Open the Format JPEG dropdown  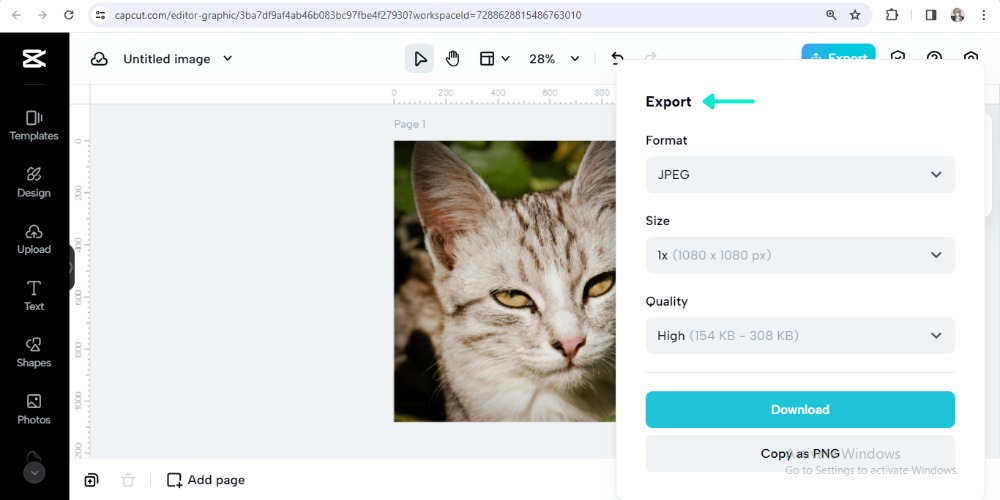click(800, 174)
